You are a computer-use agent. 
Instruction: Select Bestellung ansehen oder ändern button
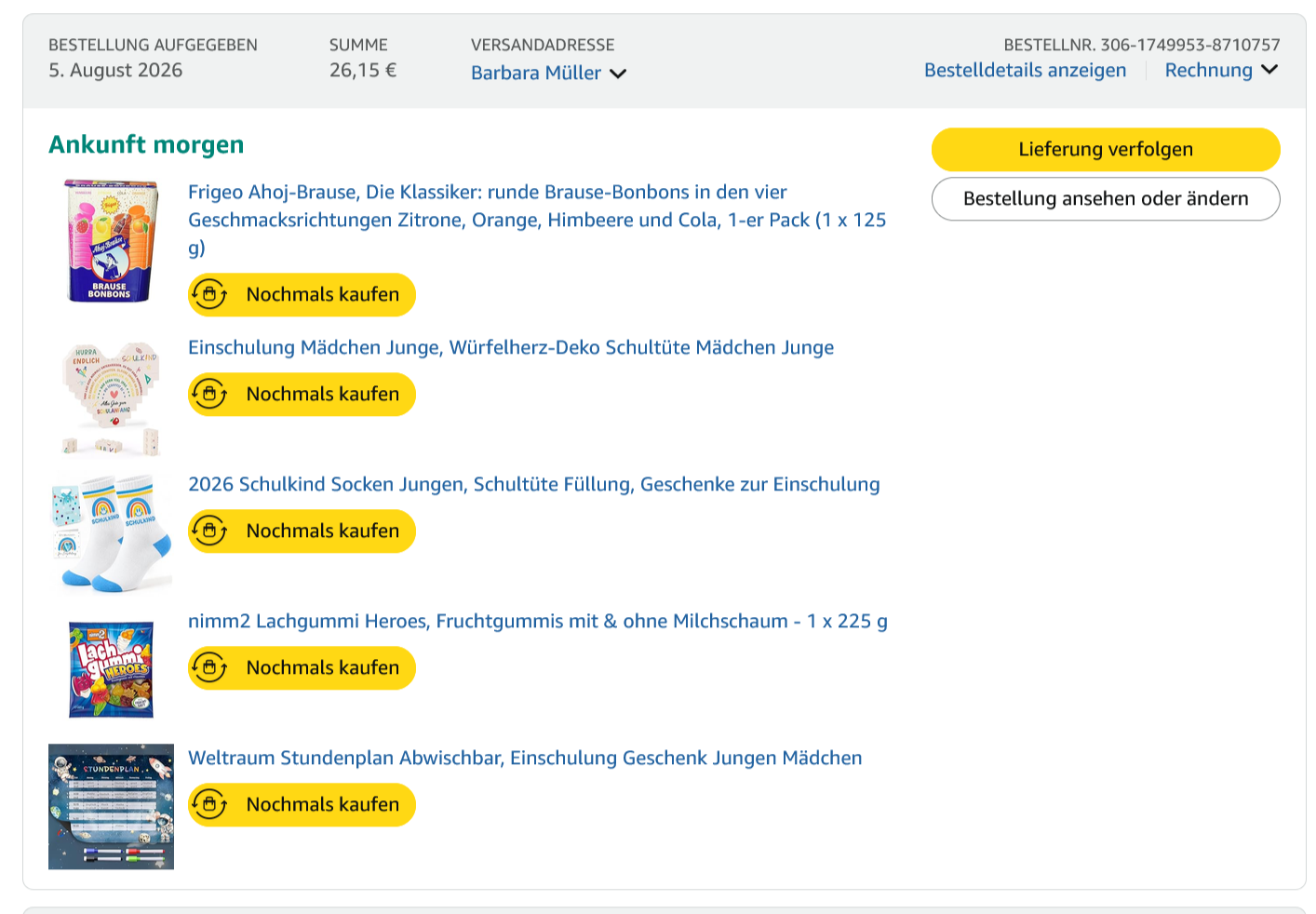[1106, 198]
